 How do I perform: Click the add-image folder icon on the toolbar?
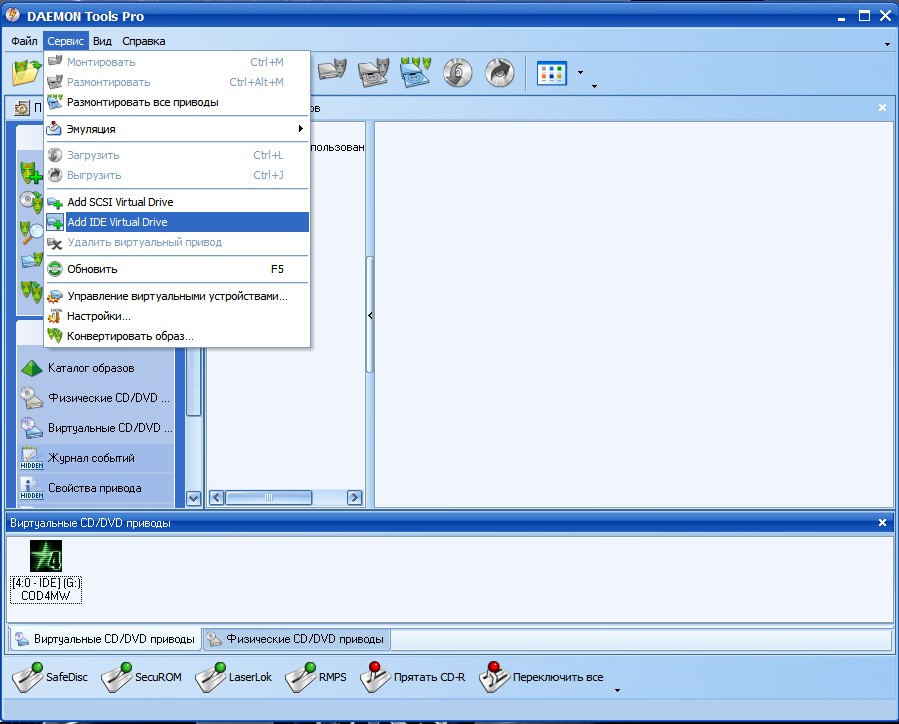coord(26,73)
